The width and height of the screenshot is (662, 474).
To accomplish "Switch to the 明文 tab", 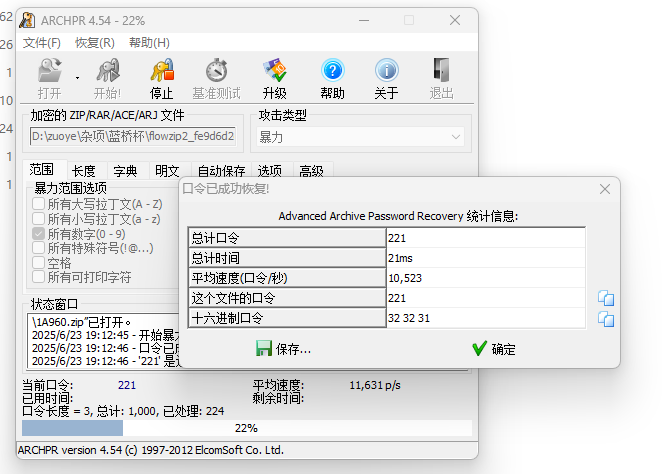I will (x=168, y=171).
